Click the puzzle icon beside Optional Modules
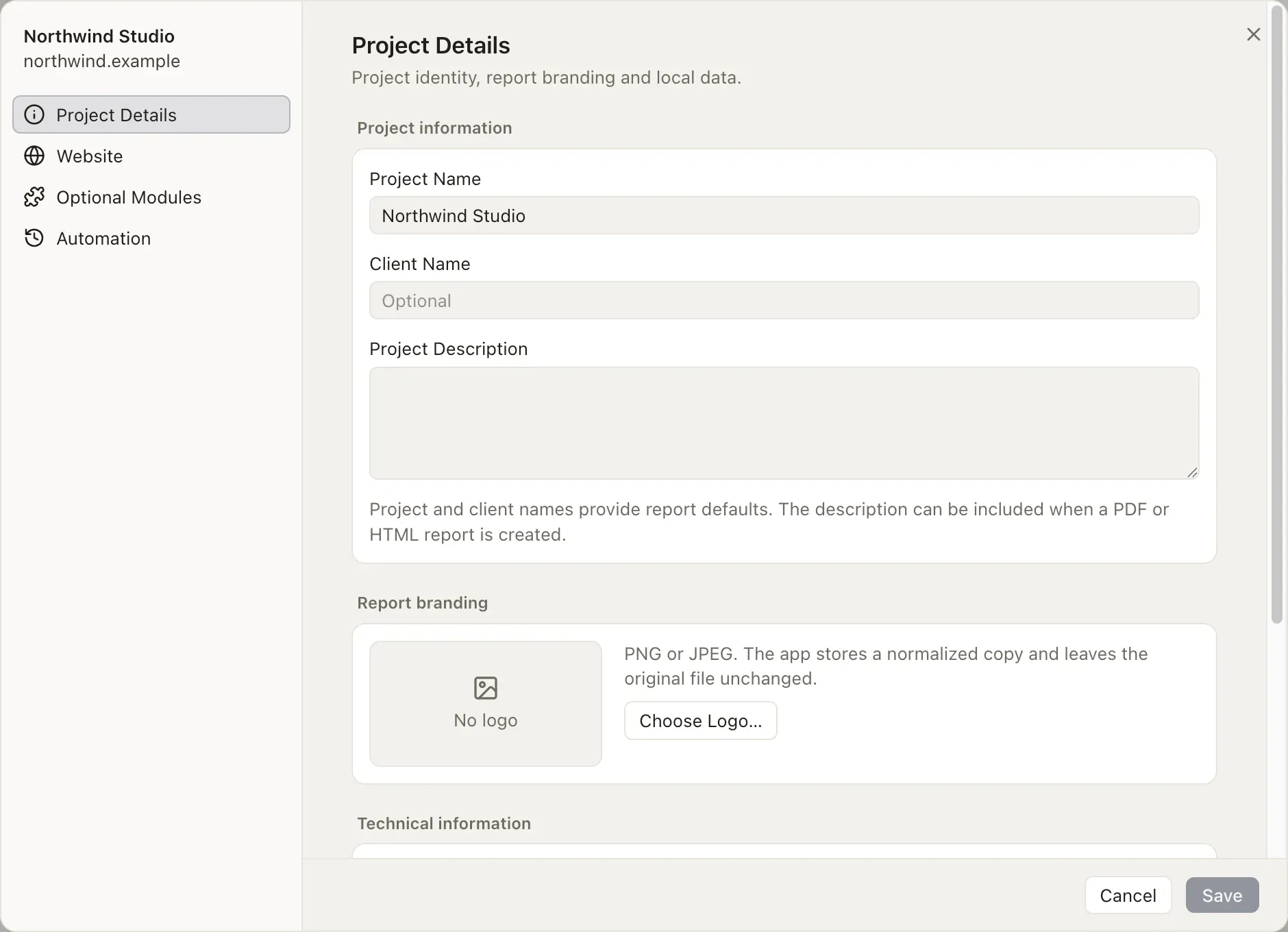Viewport: 1288px width, 932px height. tap(34, 197)
